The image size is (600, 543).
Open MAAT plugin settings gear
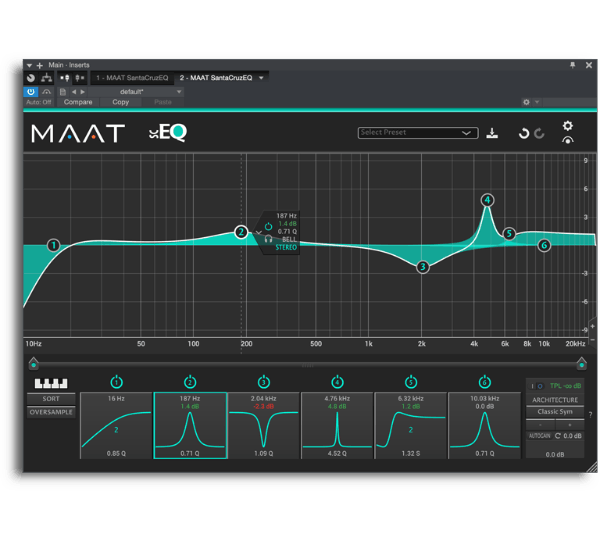coord(567,126)
